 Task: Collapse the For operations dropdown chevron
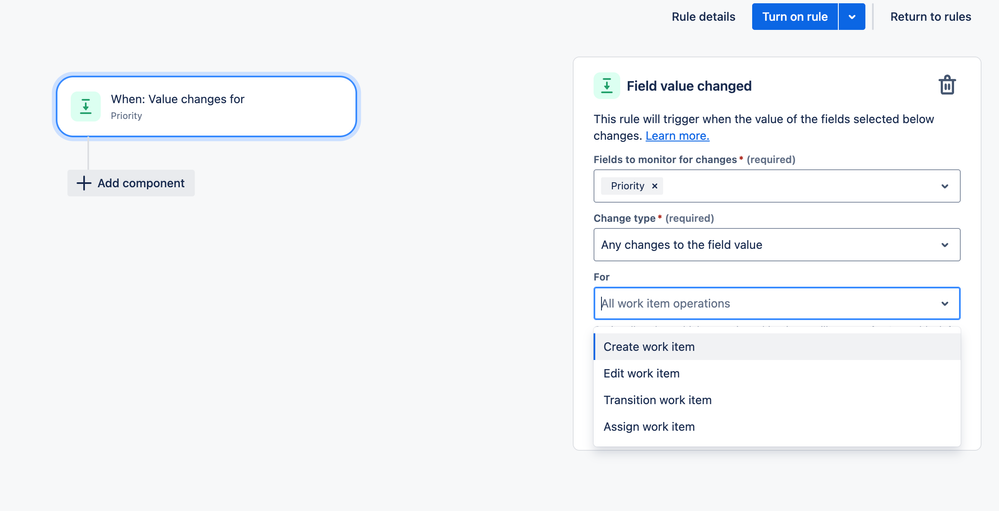pos(944,304)
